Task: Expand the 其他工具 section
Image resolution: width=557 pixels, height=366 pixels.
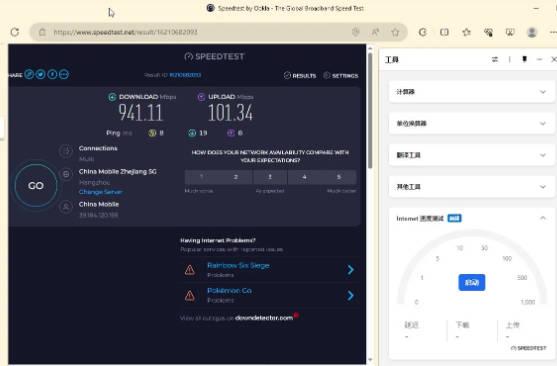Action: [x=471, y=187]
